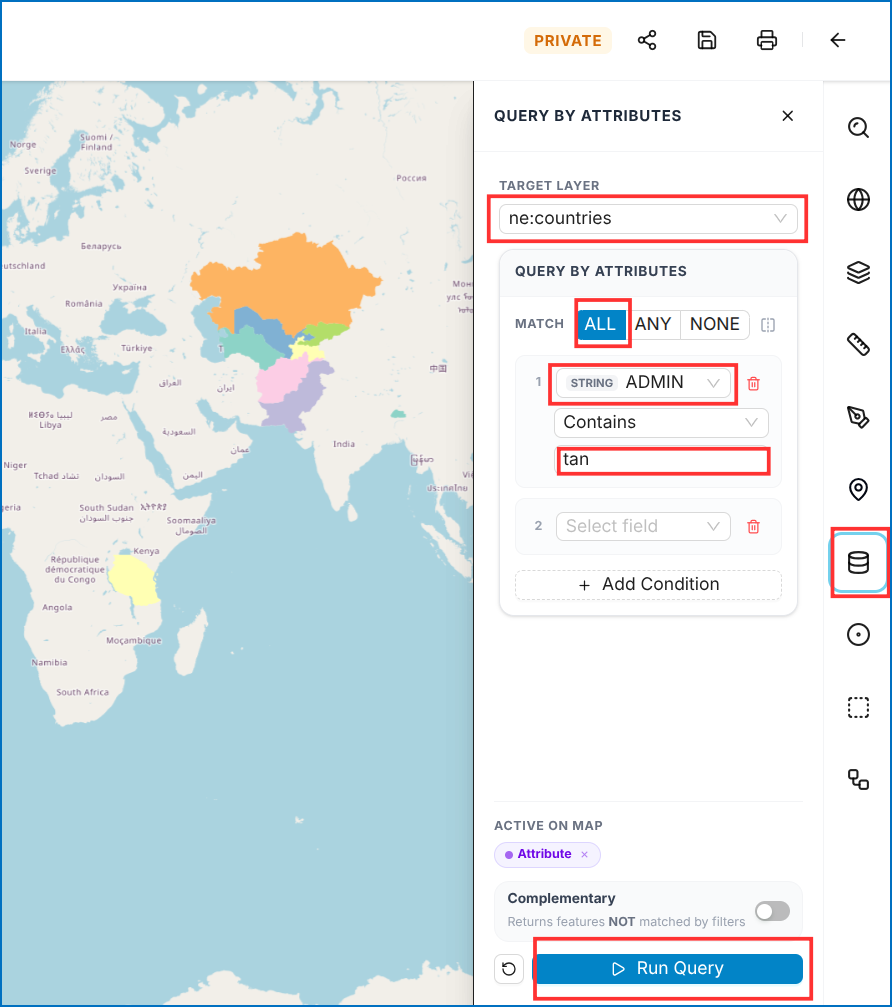Screen dimensions: 892x1007
Task: Open the Select field dropdown in condition 2
Action: [x=643, y=526]
